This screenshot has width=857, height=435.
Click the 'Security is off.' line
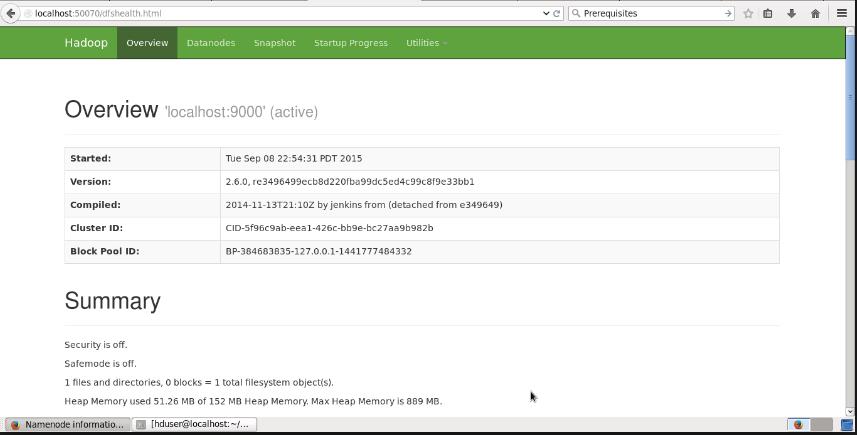96,345
